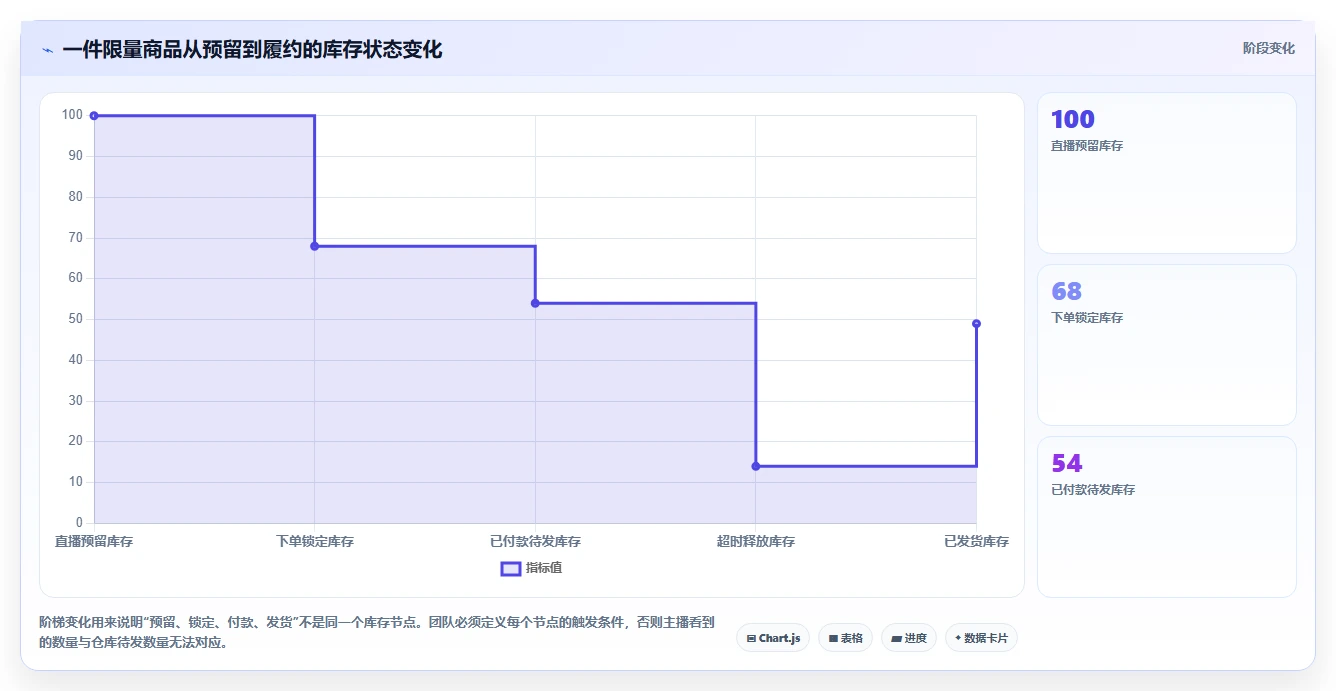Click the y-axis value 50

click(76, 319)
